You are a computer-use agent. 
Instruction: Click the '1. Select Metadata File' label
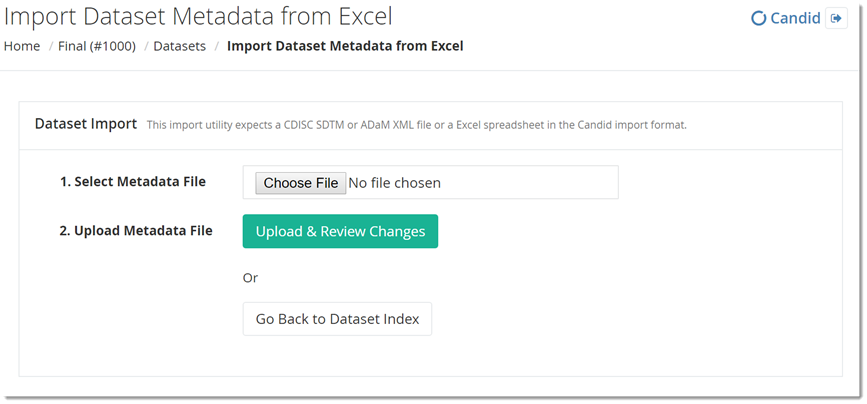(132, 182)
